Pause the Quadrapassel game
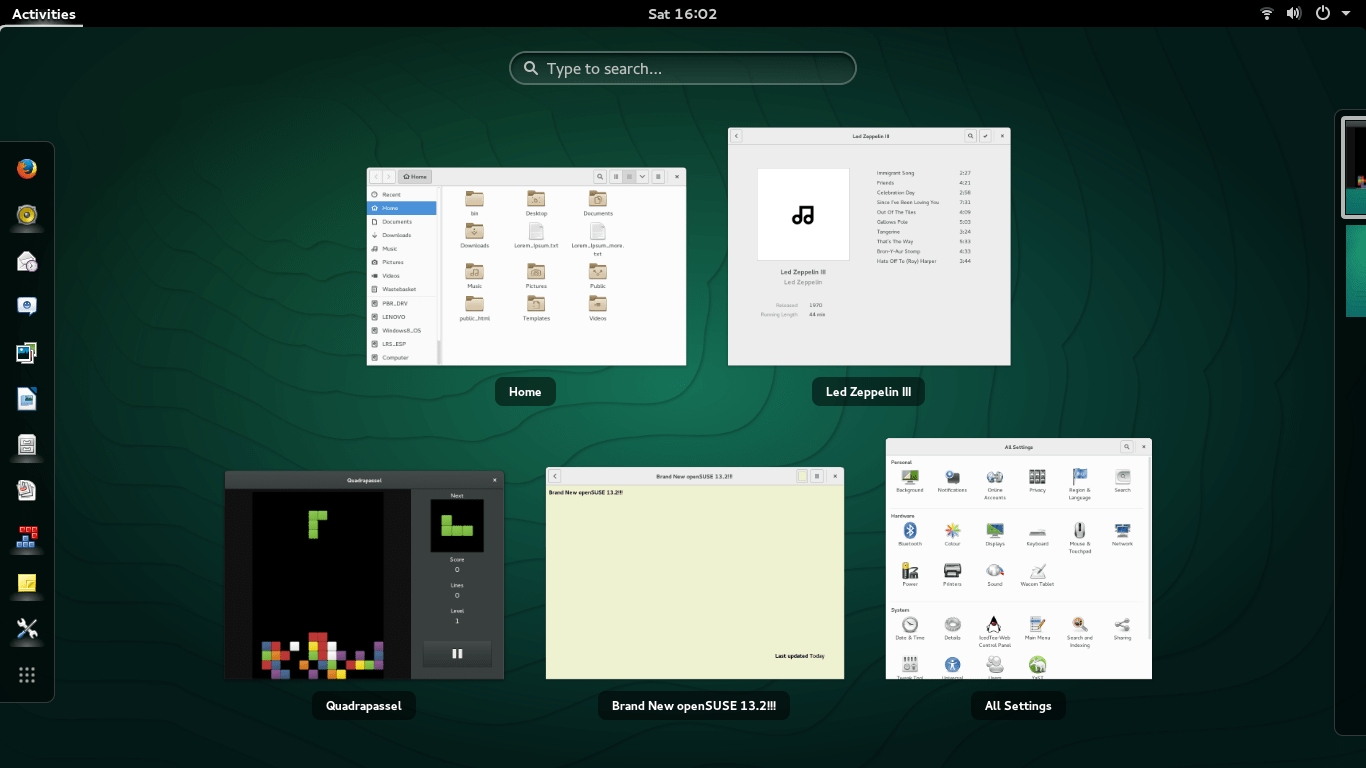This screenshot has height=768, width=1366. tap(457, 653)
